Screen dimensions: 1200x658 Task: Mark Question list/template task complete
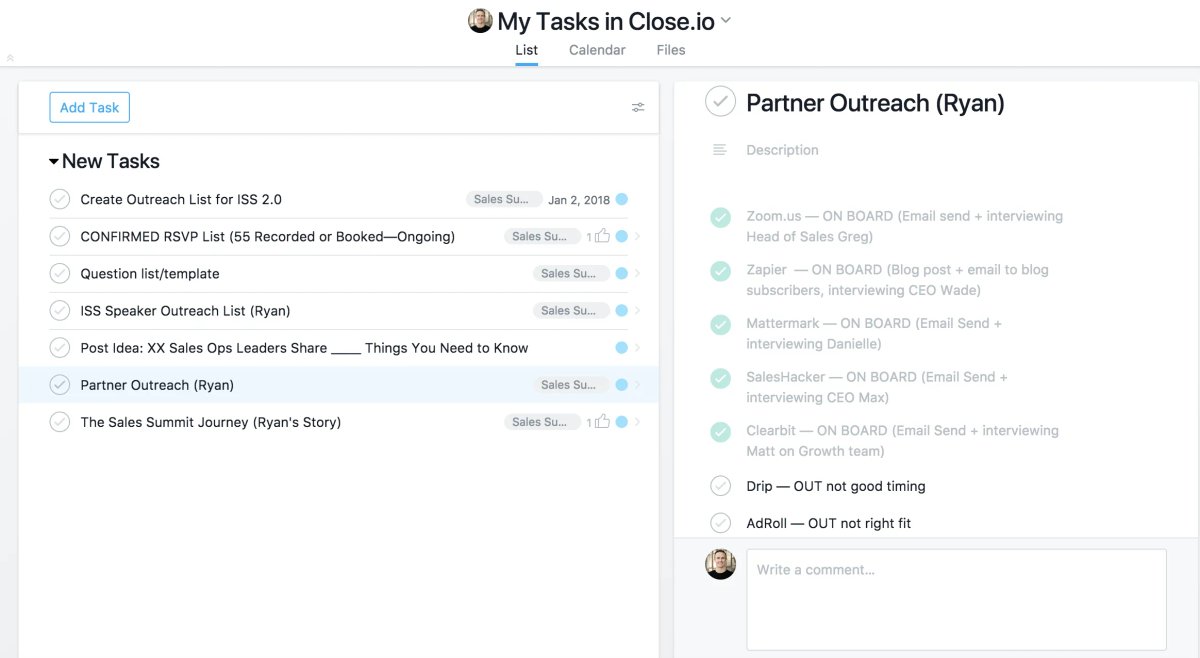click(x=60, y=273)
